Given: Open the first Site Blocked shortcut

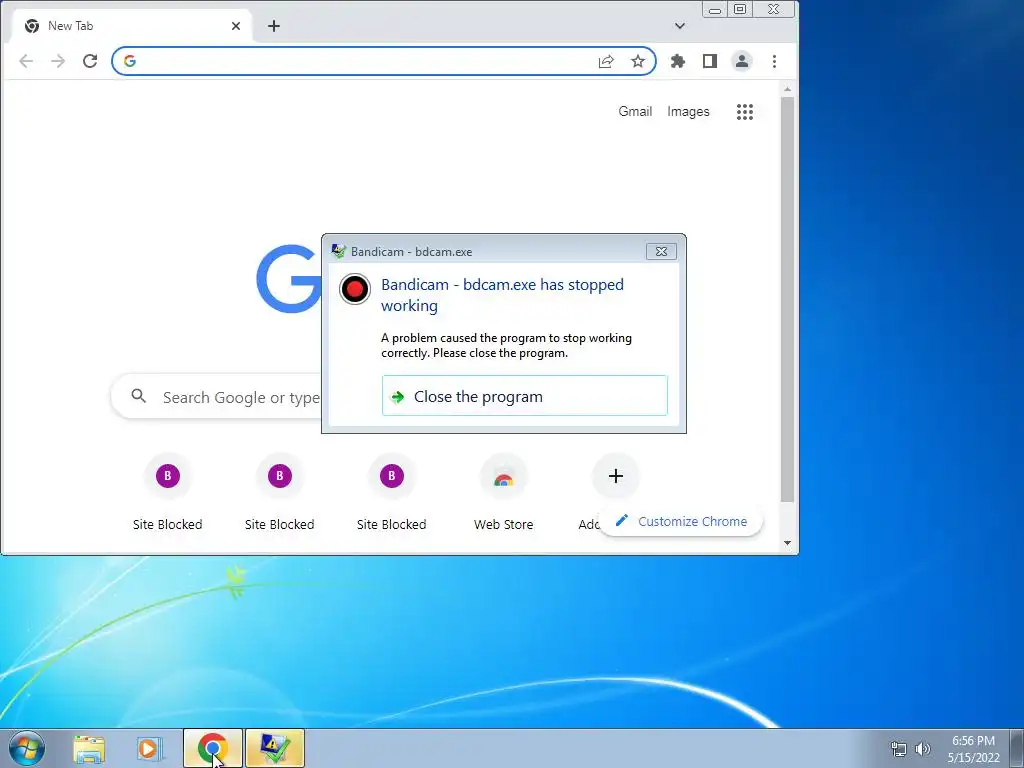Looking at the screenshot, I should click(168, 493).
